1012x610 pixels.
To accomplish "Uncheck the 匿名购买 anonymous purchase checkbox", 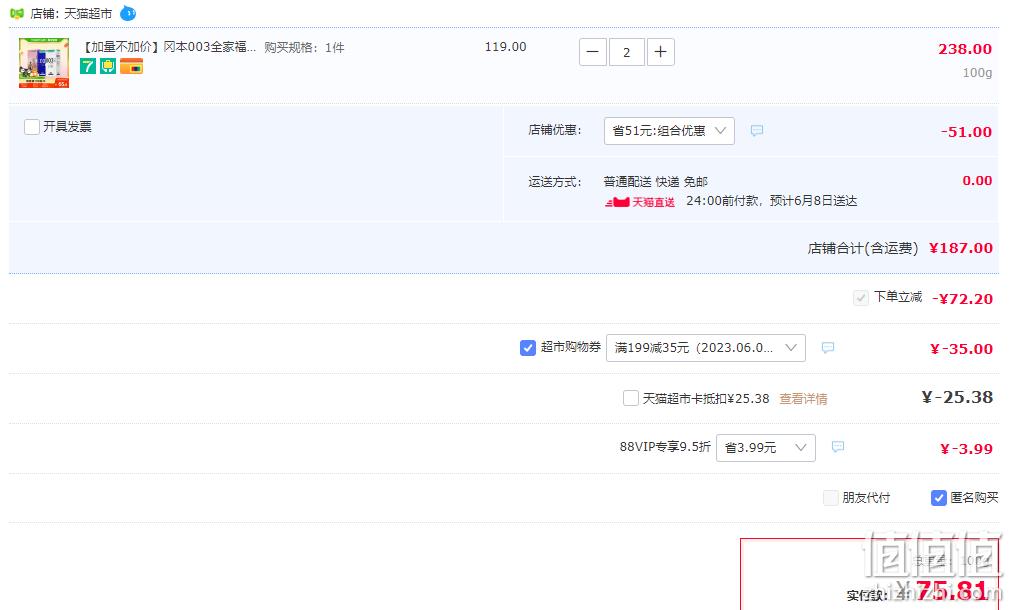I will click(x=938, y=498).
